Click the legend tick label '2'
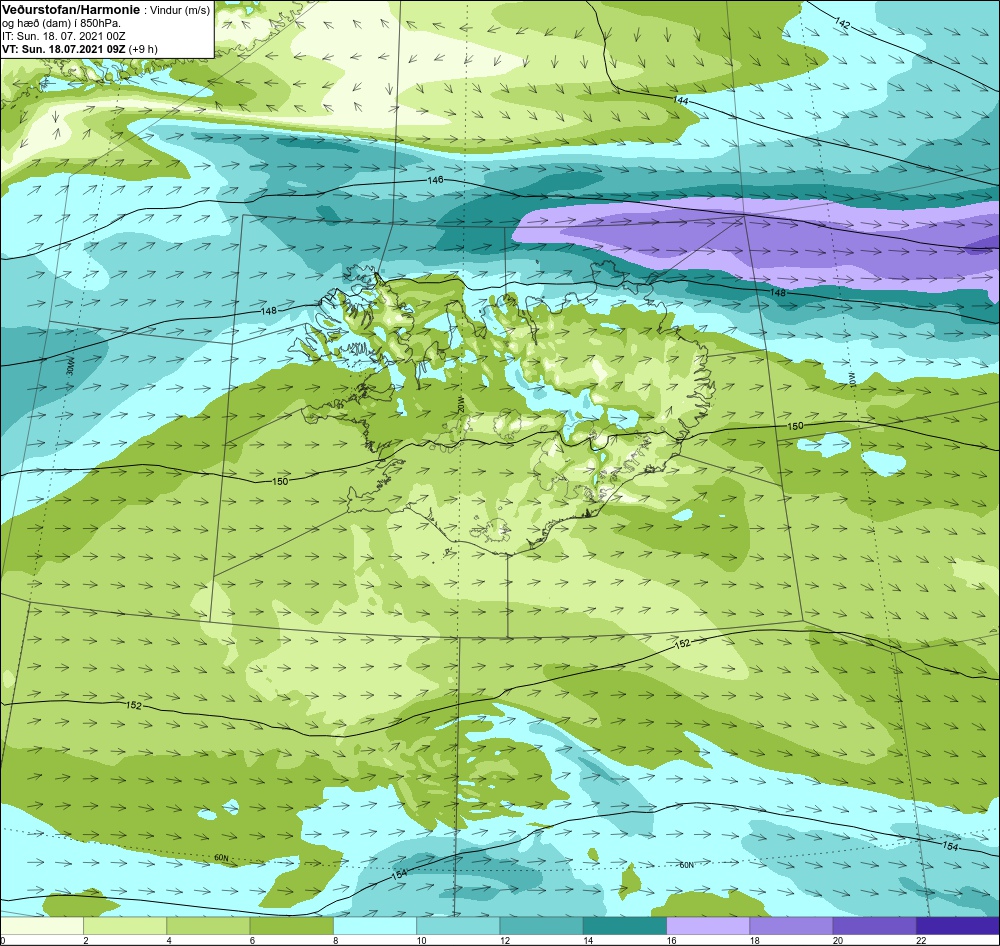This screenshot has height=946, width=1000. tap(85, 940)
